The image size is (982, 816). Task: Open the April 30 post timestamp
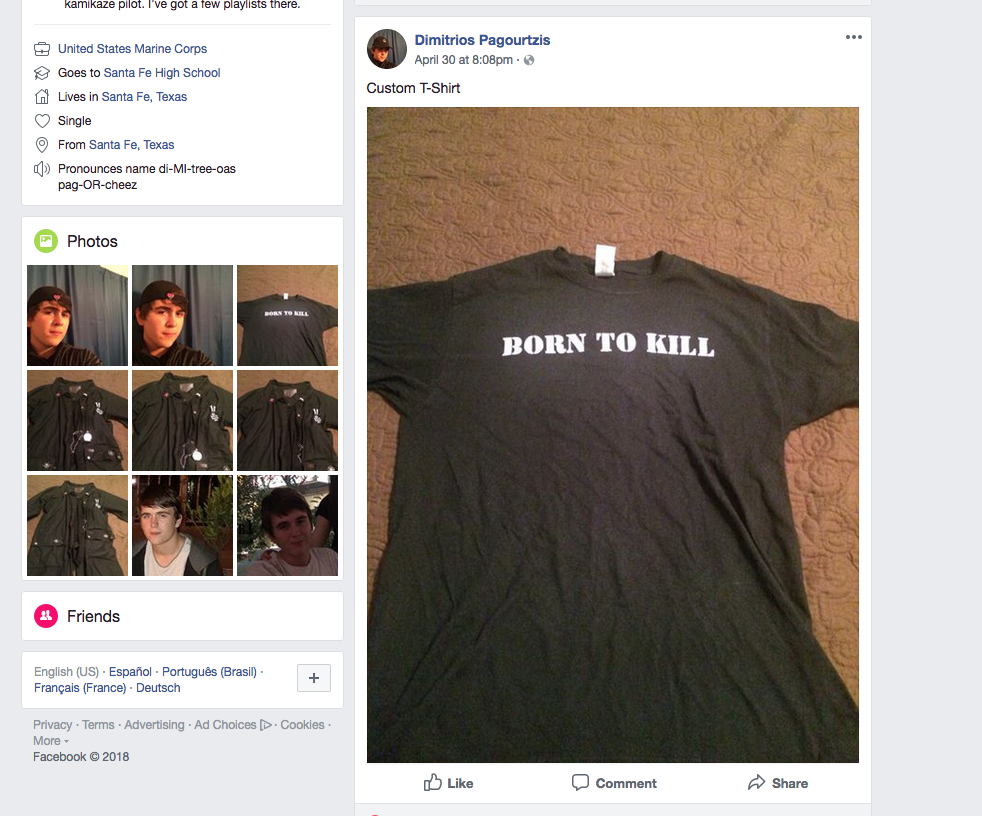coord(463,60)
